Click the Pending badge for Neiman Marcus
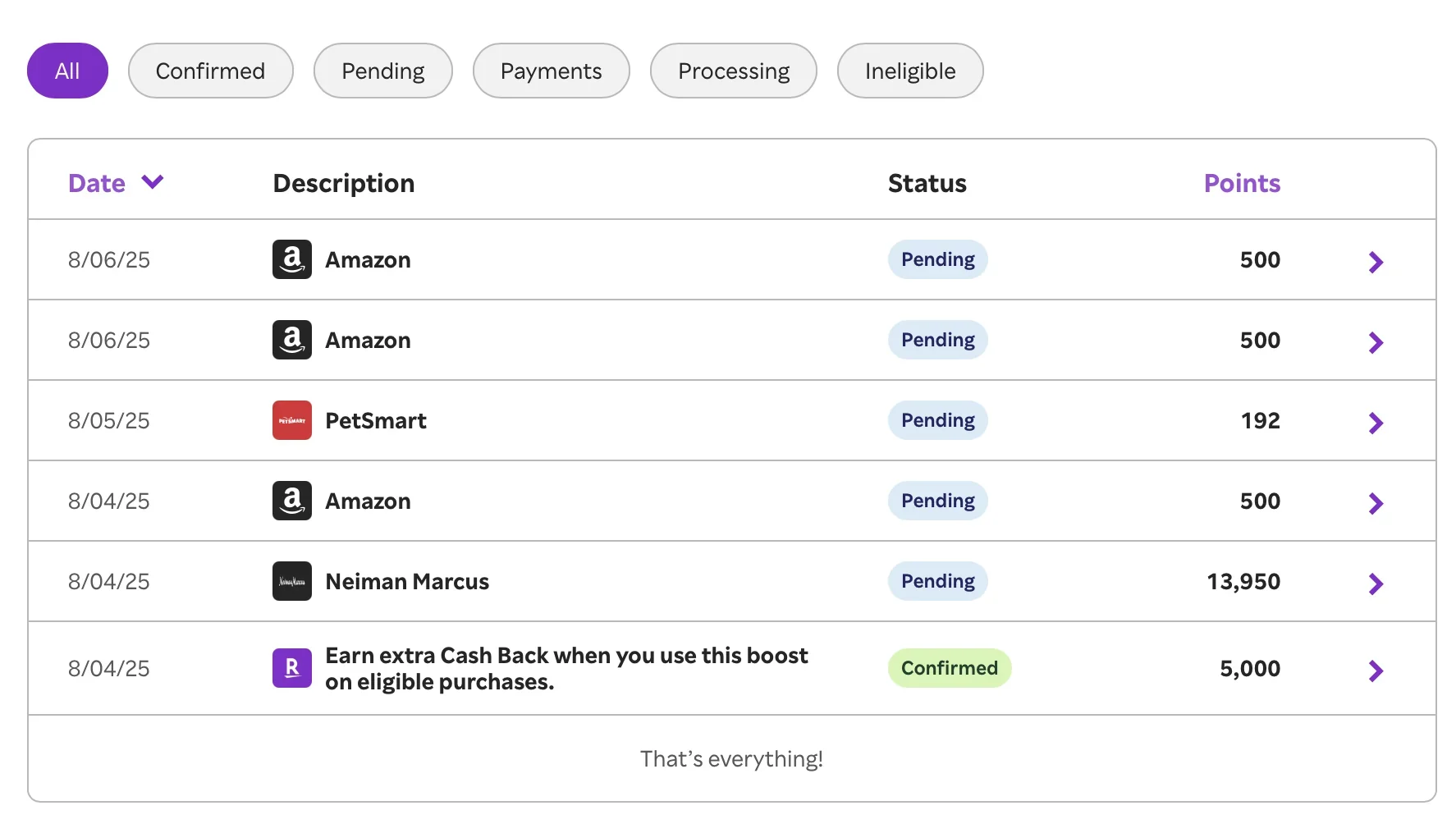The width and height of the screenshot is (1456, 824). coord(937,581)
